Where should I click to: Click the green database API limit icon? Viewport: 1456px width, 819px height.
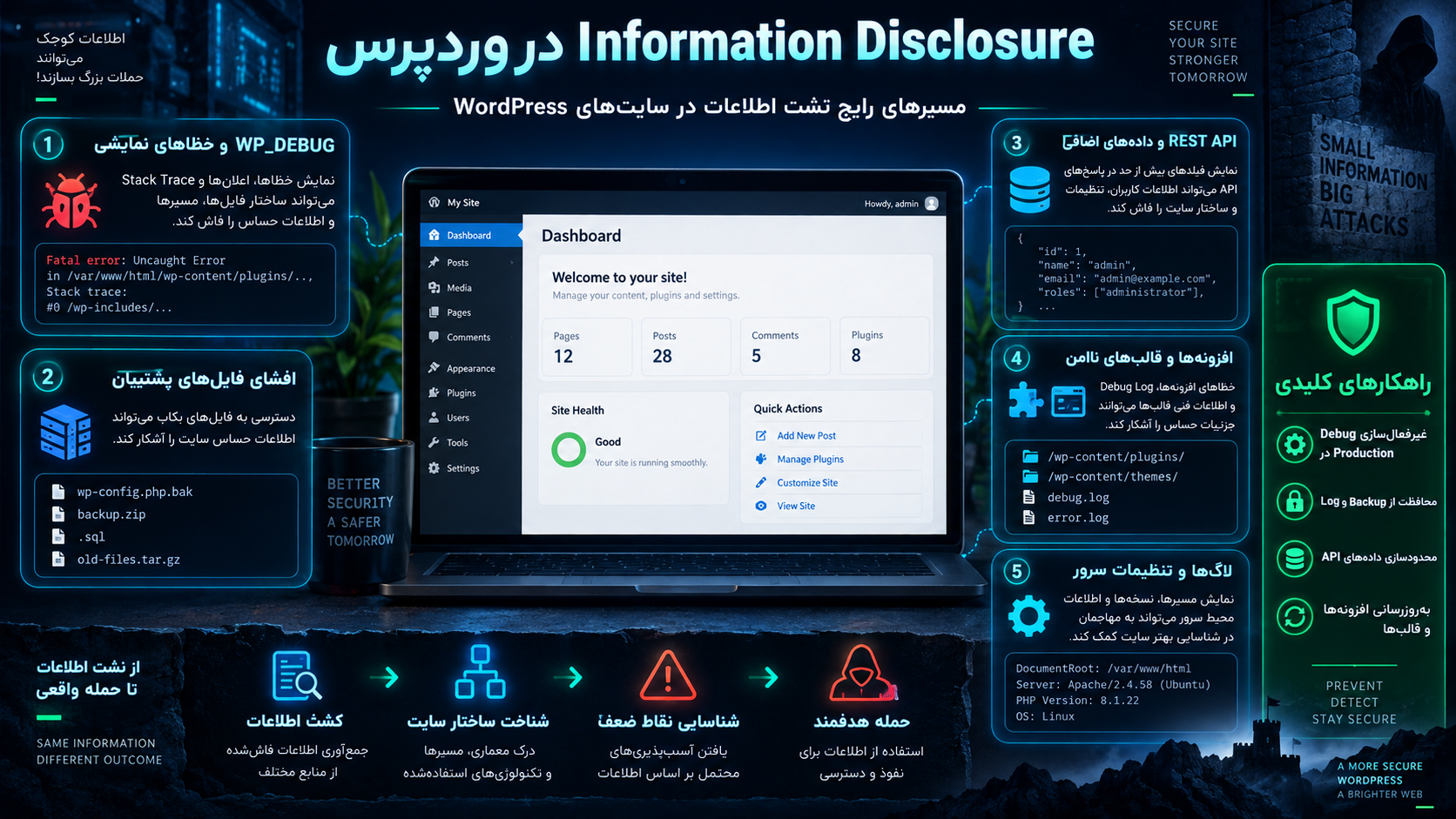point(1295,558)
